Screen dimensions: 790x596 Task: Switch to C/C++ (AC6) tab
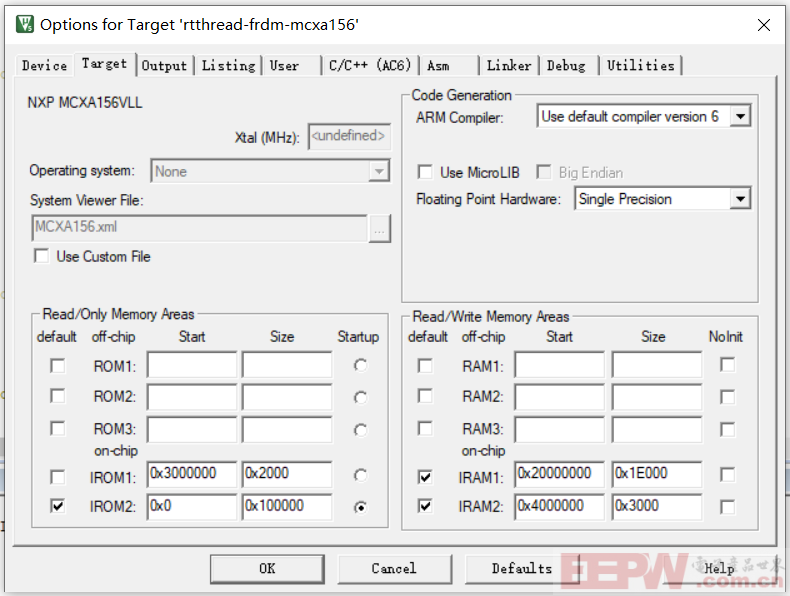370,65
